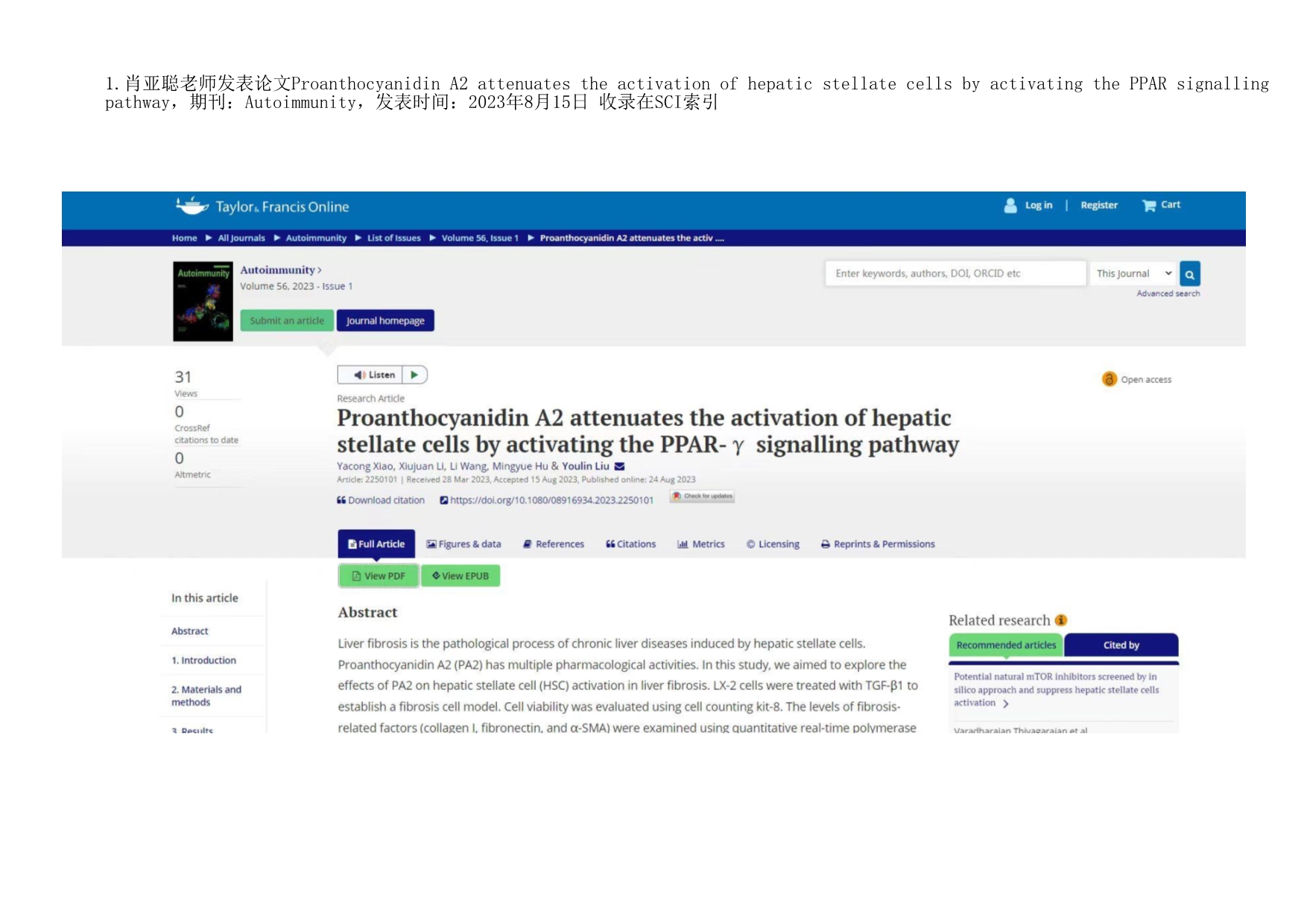Viewport: 1307px width, 924px height.
Task: Click the View PDF button
Action: [379, 576]
